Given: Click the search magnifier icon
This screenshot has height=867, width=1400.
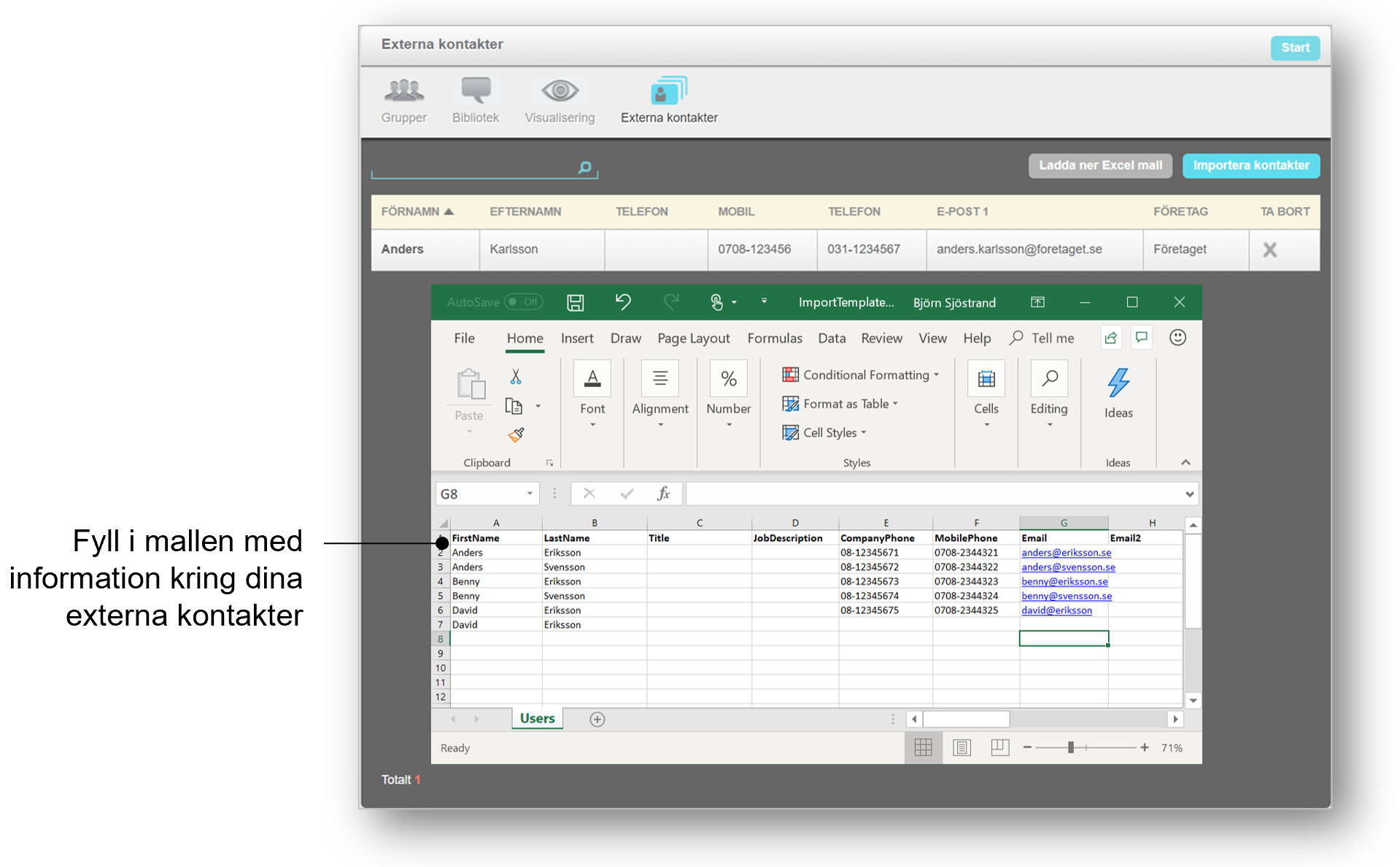Looking at the screenshot, I should click(x=584, y=167).
